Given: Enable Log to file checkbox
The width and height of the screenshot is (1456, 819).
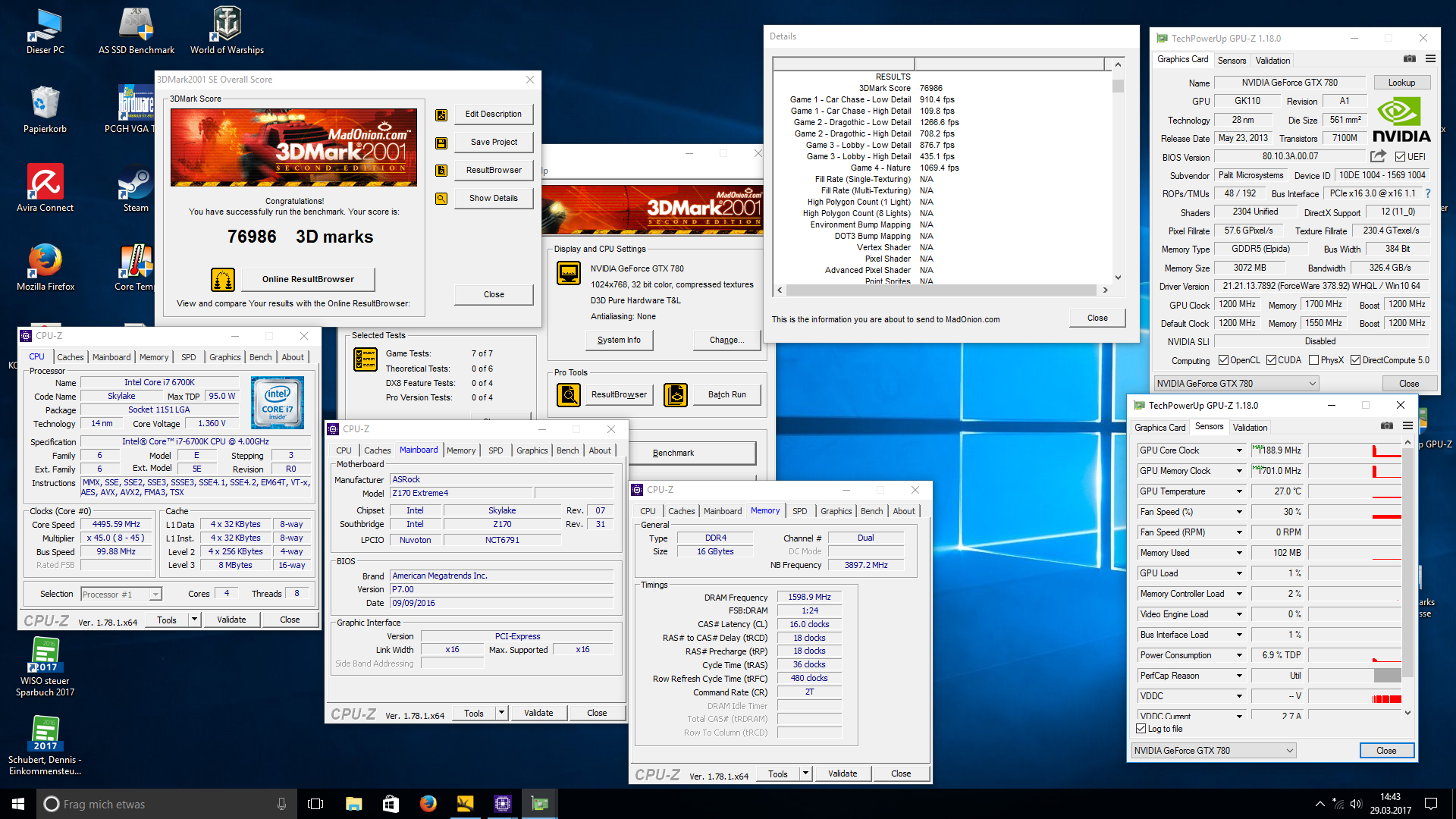Looking at the screenshot, I should click(x=1141, y=729).
